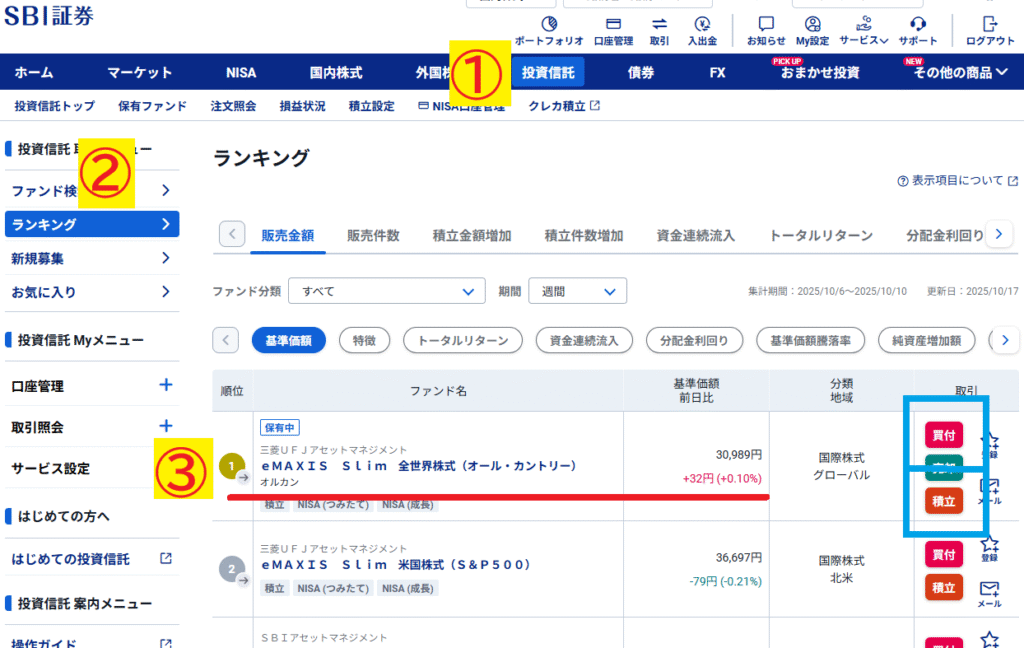Toggle the トータルリターン filter pill
This screenshot has height=648, width=1024.
462,340
